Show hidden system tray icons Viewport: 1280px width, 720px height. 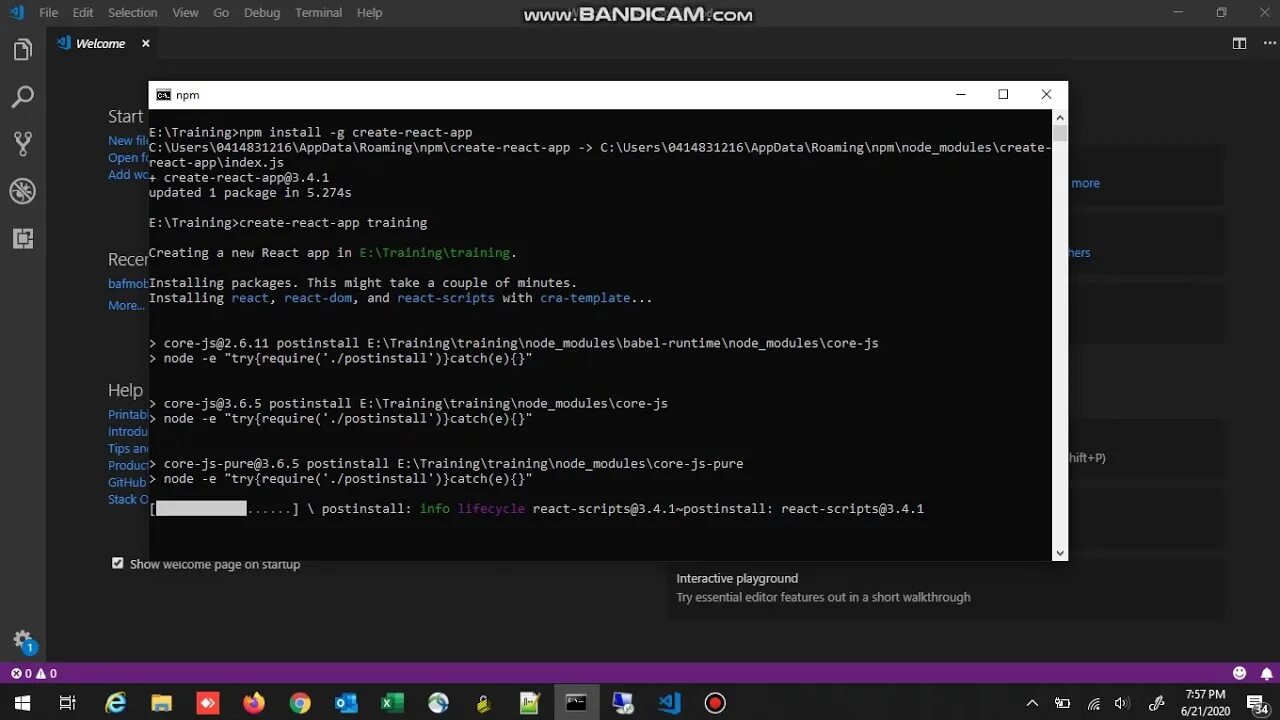(x=1032, y=703)
